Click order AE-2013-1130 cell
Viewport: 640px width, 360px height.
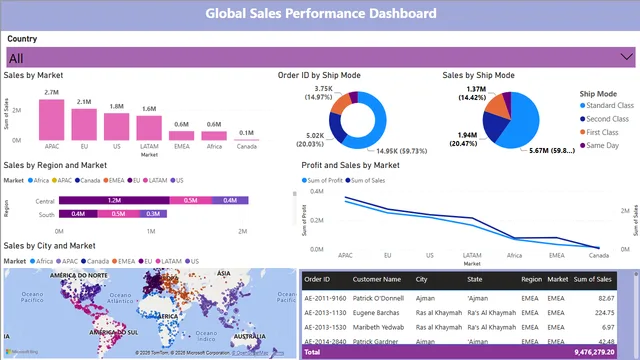[325, 313]
